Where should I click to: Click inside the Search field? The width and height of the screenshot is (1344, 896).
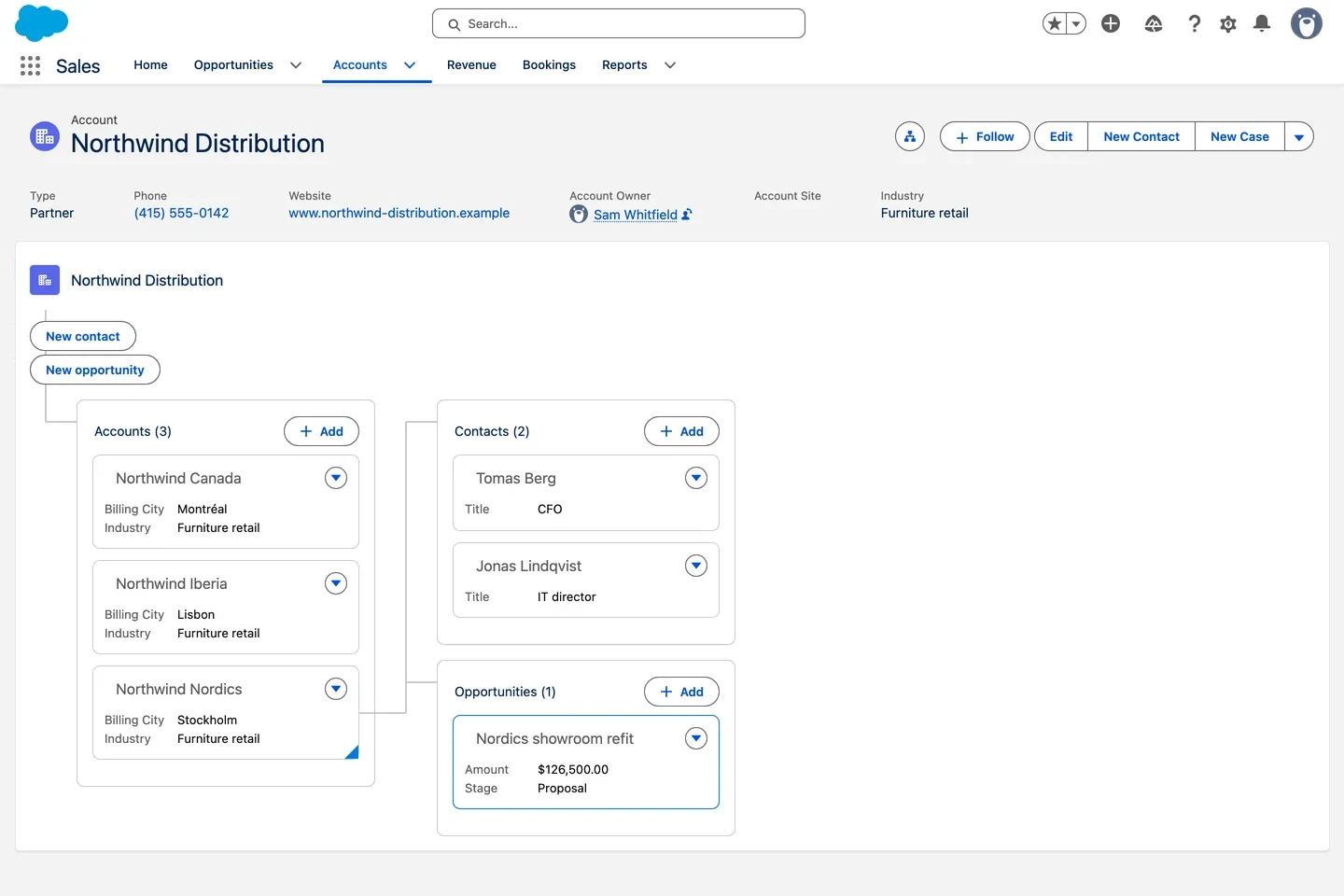[x=619, y=23]
